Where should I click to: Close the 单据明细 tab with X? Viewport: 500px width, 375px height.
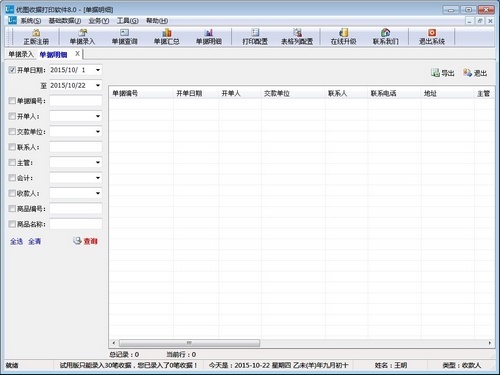(x=77, y=53)
